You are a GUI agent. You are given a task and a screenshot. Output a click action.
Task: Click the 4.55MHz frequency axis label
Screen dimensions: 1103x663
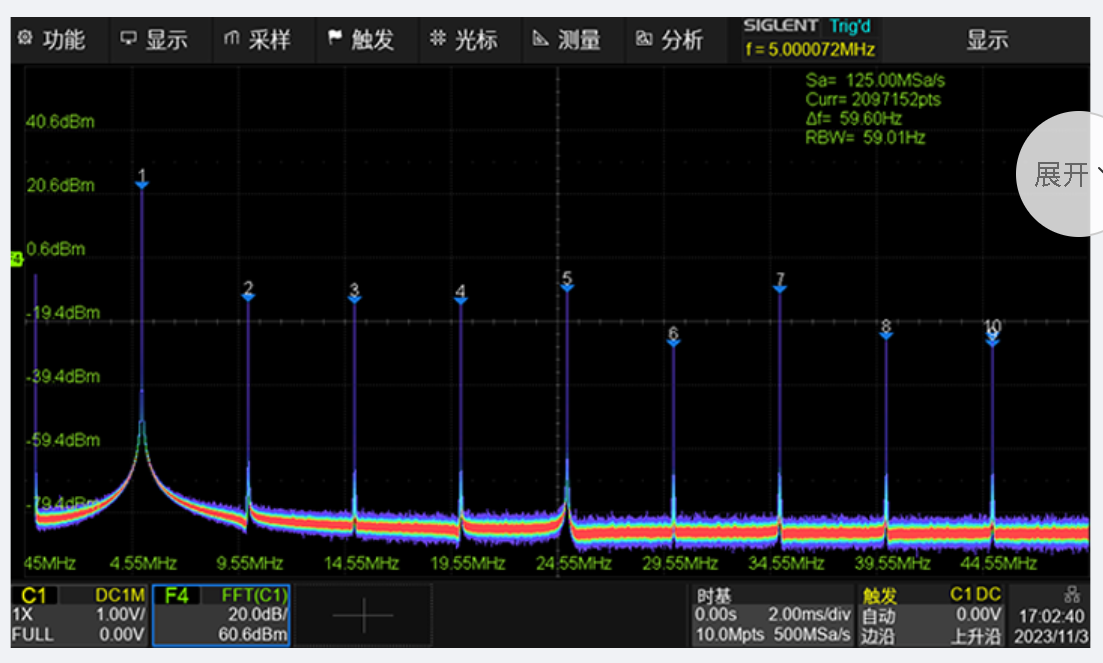coord(143,563)
